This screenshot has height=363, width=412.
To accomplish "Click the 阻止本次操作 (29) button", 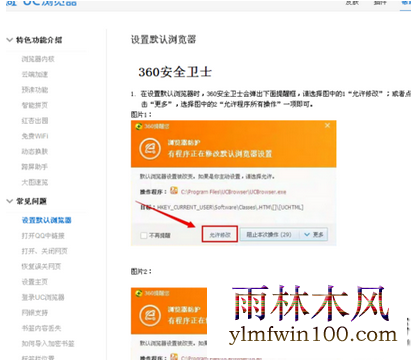I will (x=269, y=234).
